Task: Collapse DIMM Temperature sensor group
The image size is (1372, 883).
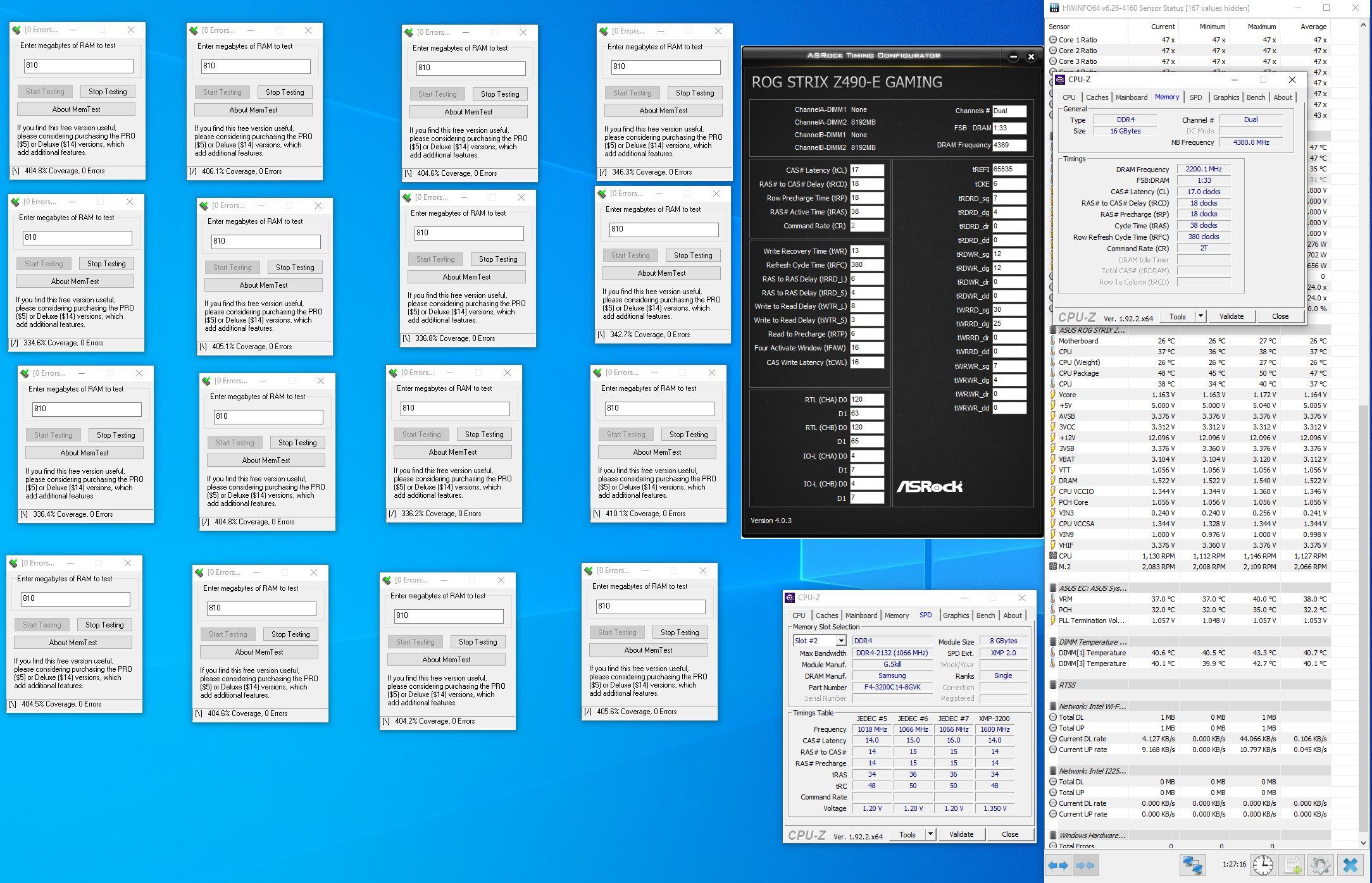Action: click(1053, 642)
